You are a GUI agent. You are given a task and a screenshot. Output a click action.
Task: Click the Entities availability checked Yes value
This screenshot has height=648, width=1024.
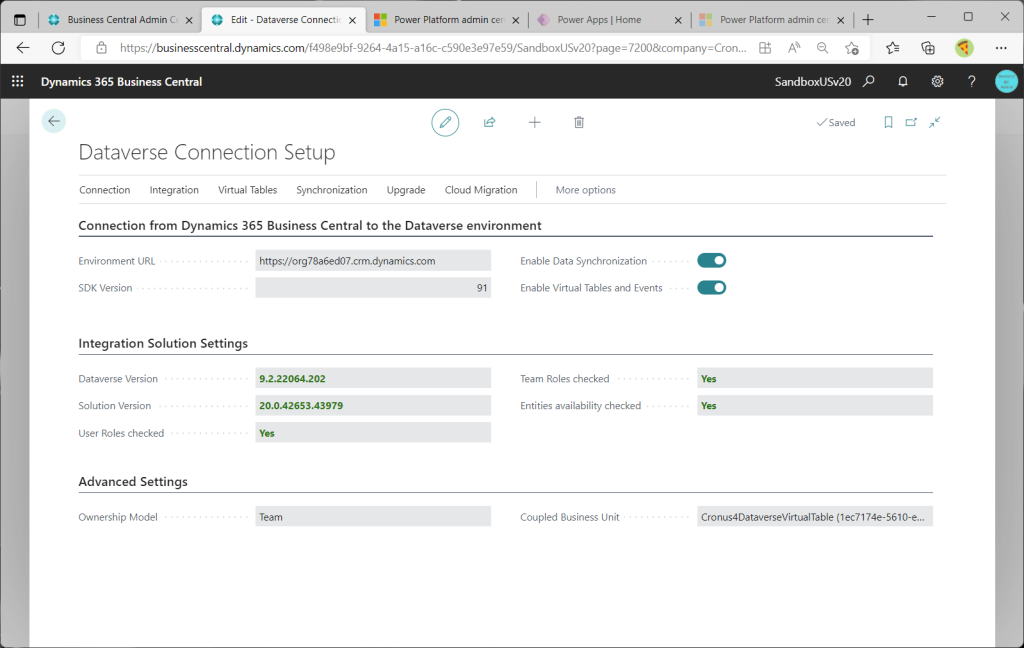(709, 406)
